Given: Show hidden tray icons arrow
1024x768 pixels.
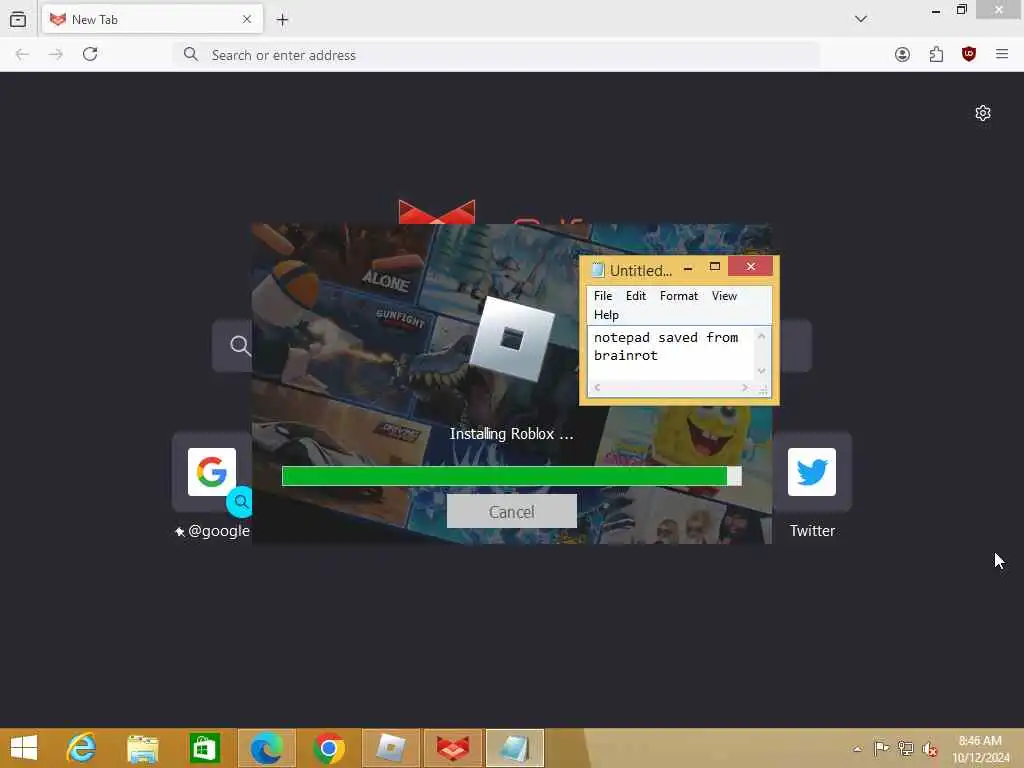Looking at the screenshot, I should click(857, 749).
